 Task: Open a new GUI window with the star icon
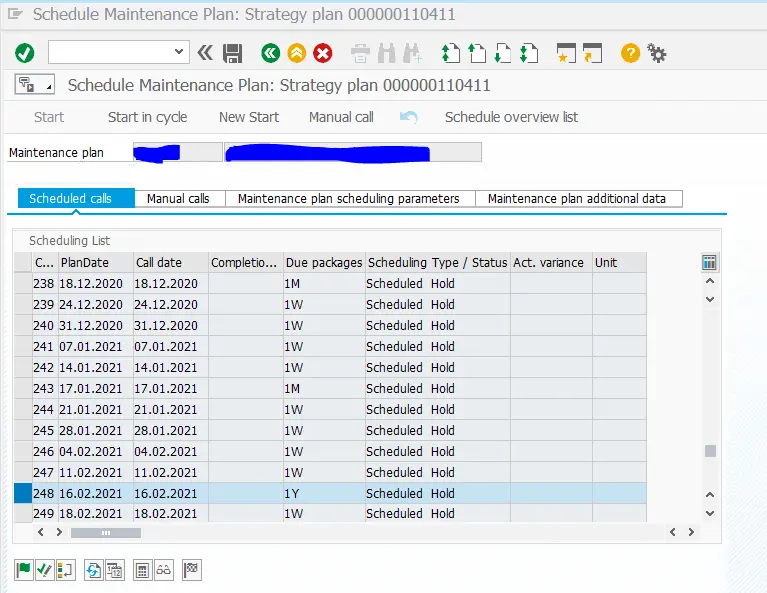point(566,53)
